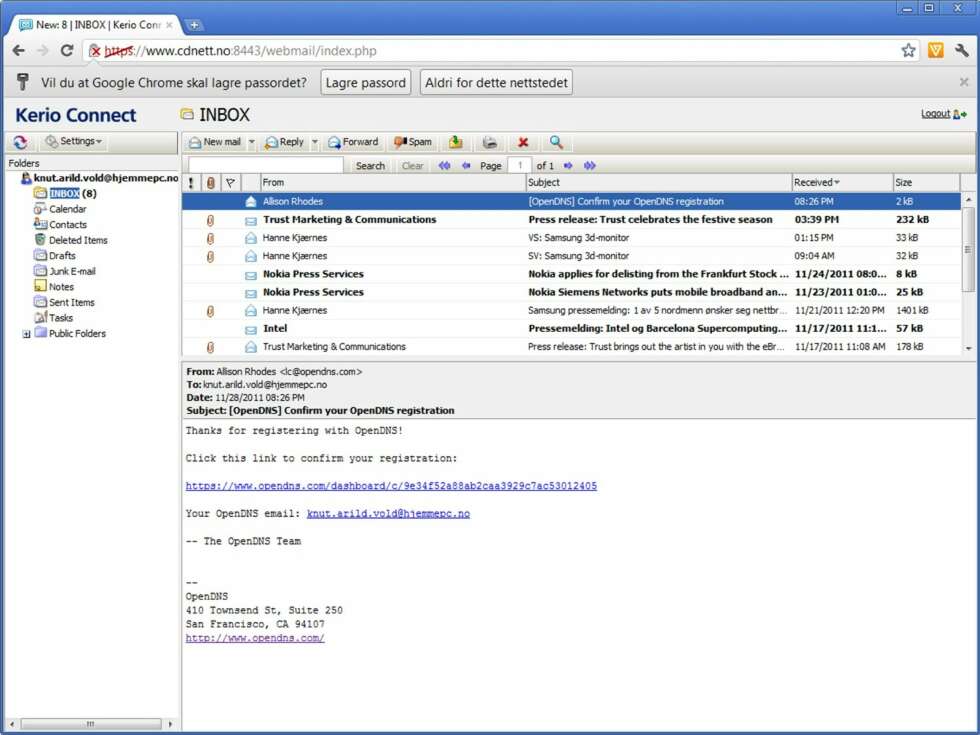
Task: Click the Logout link
Action: (x=936, y=114)
